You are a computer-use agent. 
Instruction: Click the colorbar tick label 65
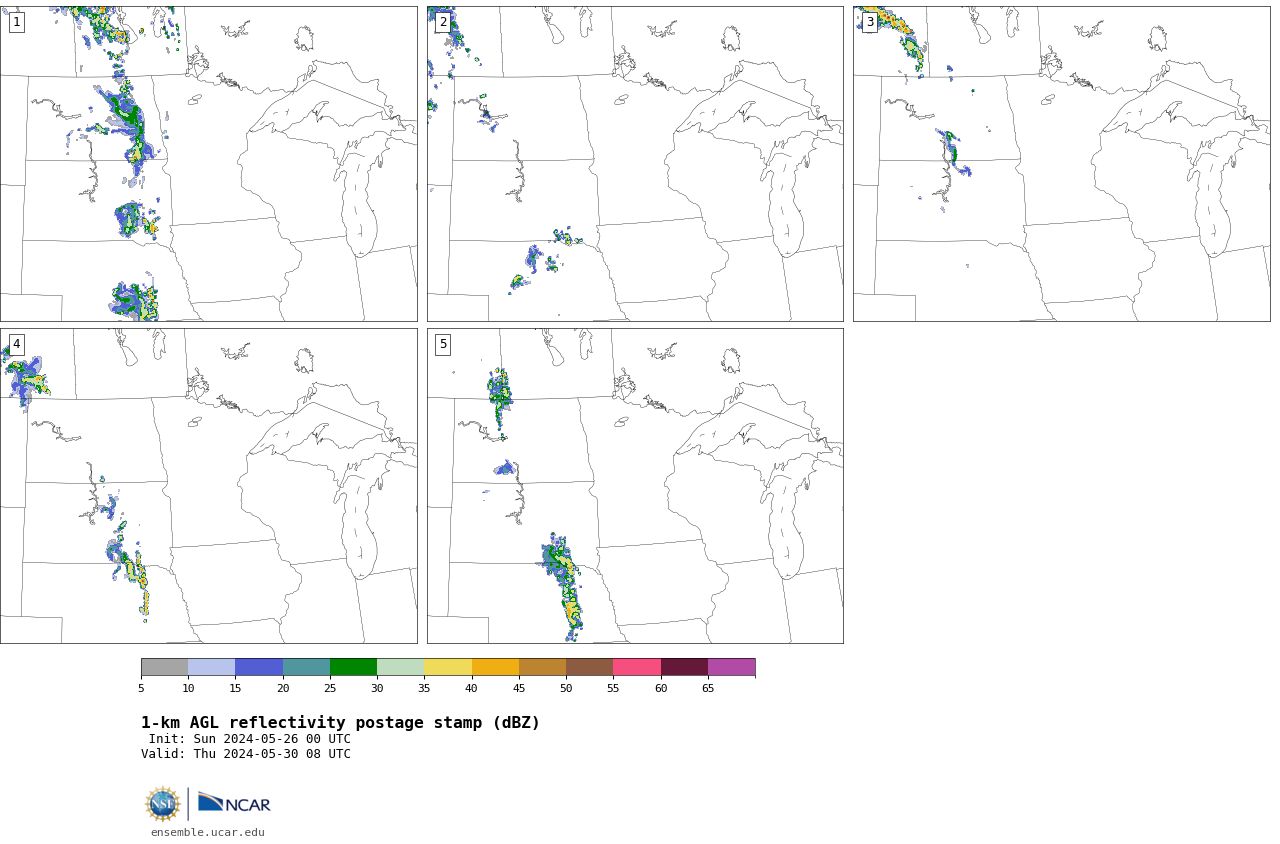(x=708, y=688)
